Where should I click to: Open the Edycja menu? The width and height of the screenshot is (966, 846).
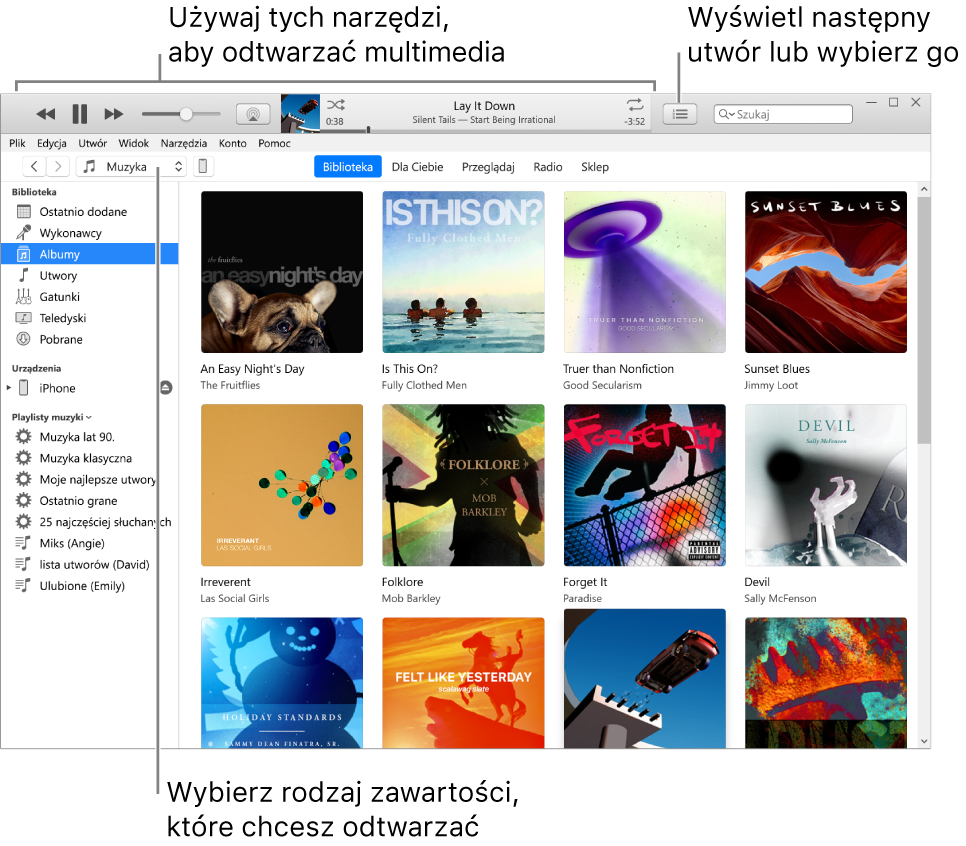click(x=52, y=143)
